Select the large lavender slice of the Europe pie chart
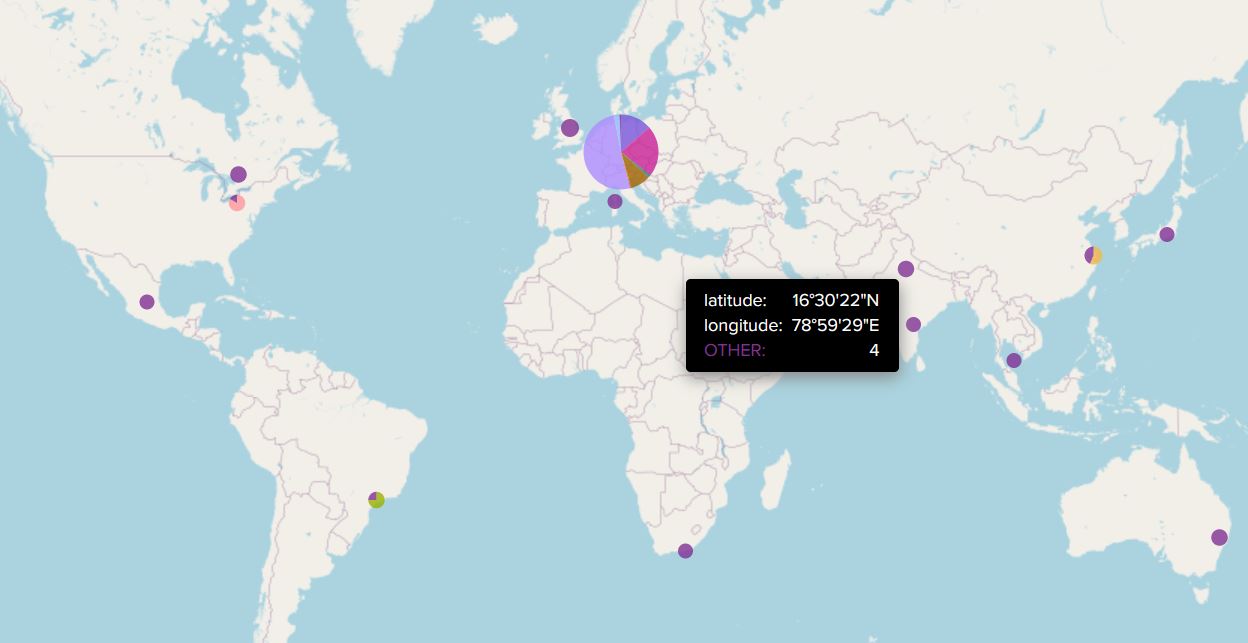1248x643 pixels. click(600, 150)
